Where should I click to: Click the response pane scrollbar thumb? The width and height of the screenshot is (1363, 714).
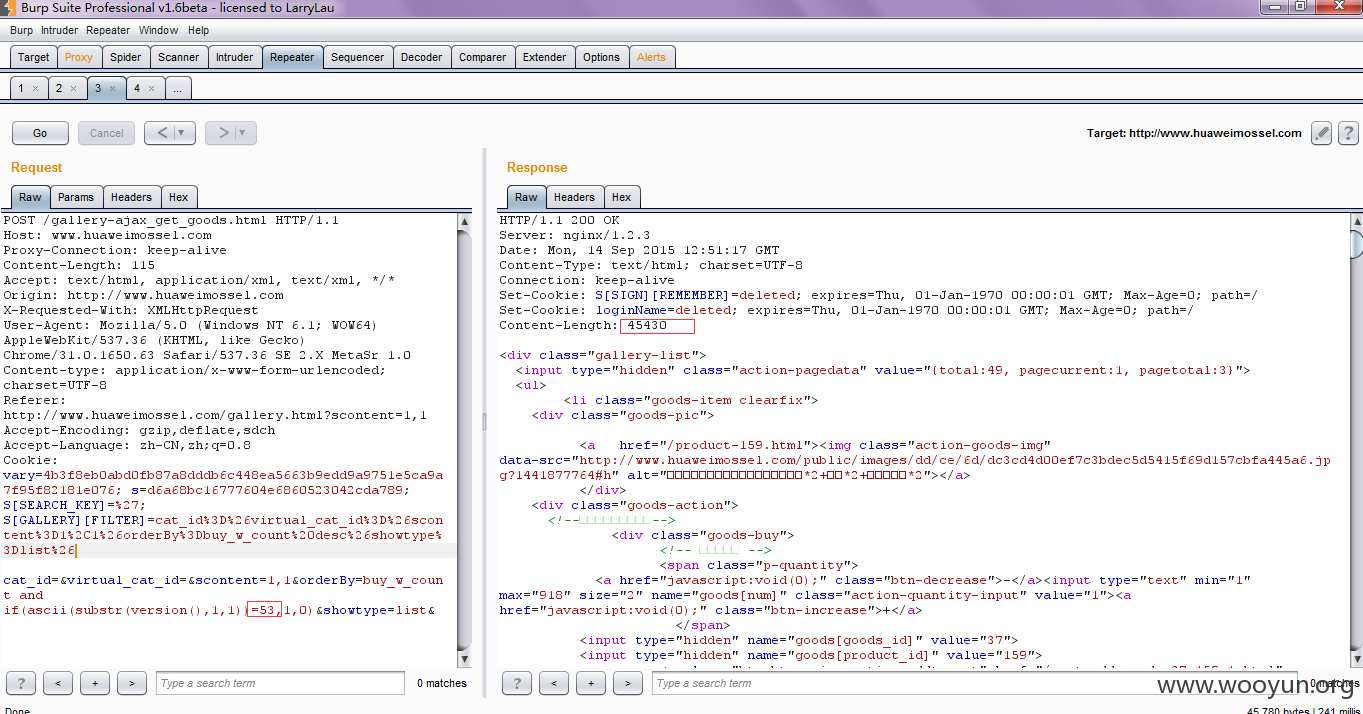click(x=1356, y=243)
